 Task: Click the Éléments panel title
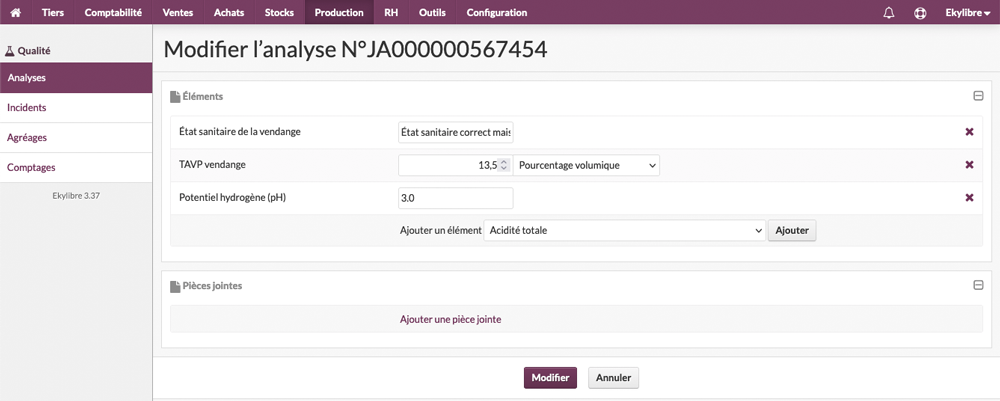pos(202,96)
